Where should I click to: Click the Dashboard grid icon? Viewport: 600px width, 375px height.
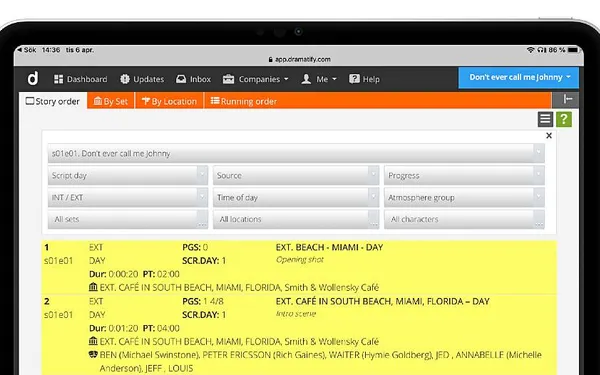pyautogui.click(x=59, y=79)
